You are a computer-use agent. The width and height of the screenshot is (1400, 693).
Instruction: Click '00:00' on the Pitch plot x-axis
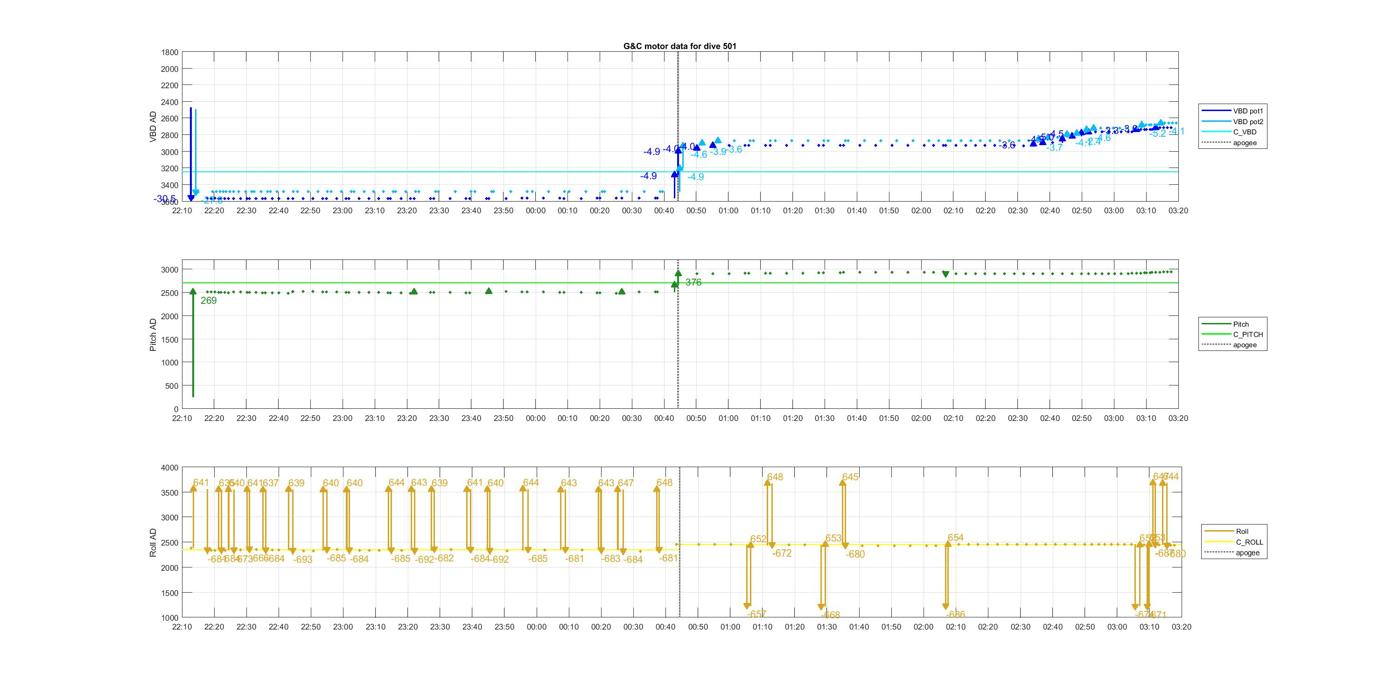535,418
